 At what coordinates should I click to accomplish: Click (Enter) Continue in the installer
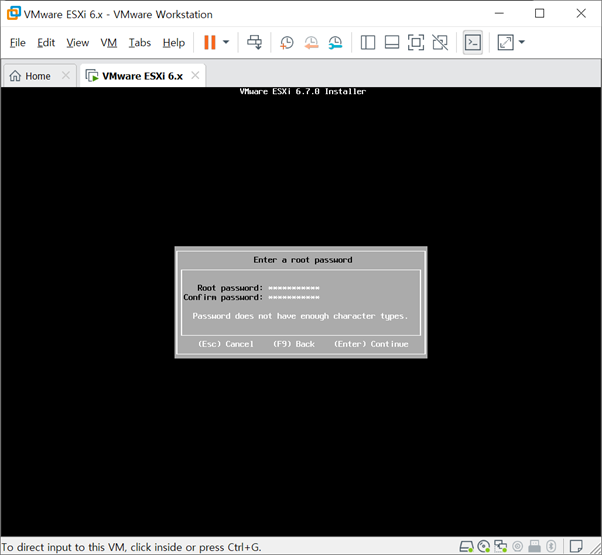371,344
